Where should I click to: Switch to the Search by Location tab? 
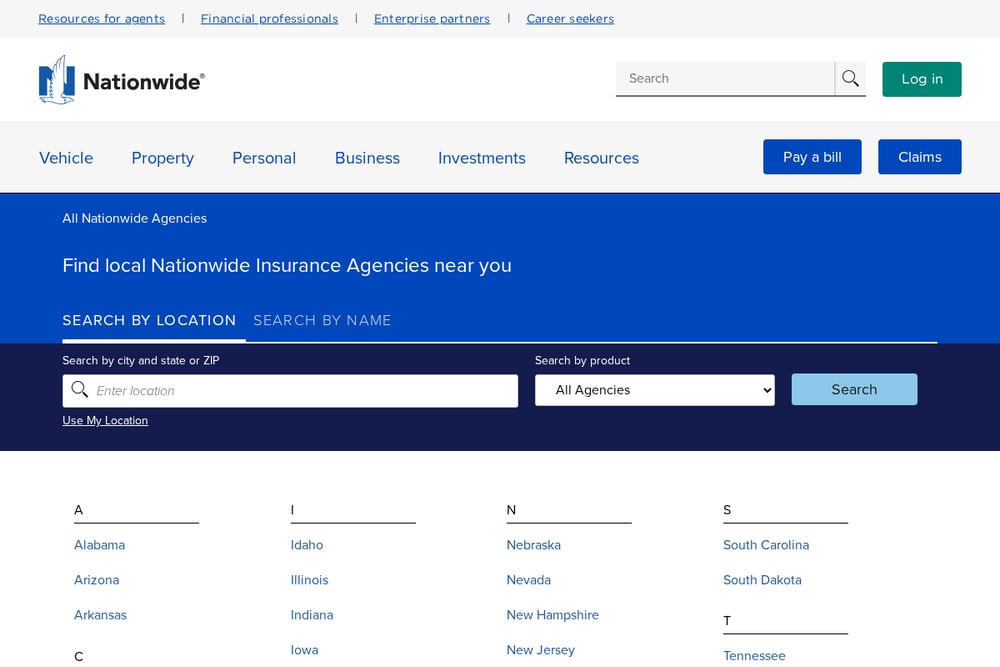coord(149,320)
